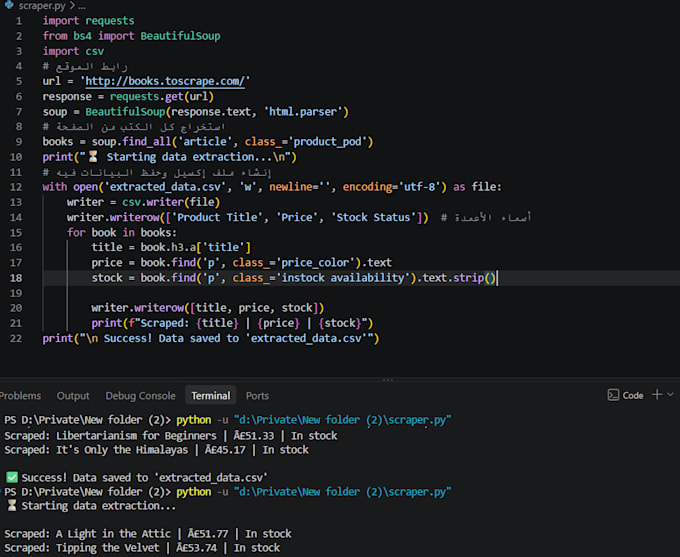Click 'writer.writerow([title, price, stock])' line

(x=207, y=308)
